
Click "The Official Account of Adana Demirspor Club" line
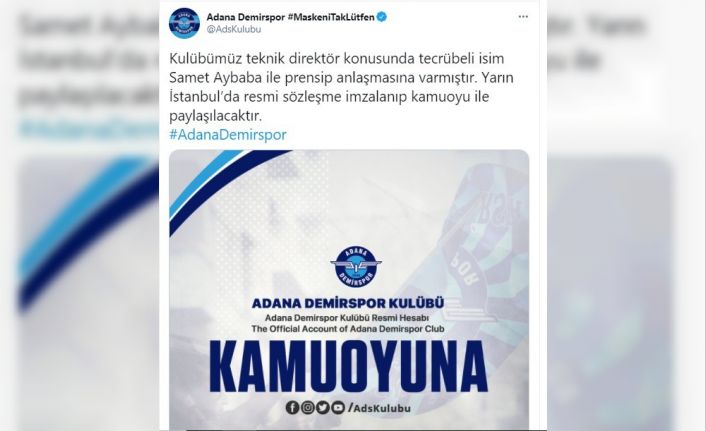[348, 329]
